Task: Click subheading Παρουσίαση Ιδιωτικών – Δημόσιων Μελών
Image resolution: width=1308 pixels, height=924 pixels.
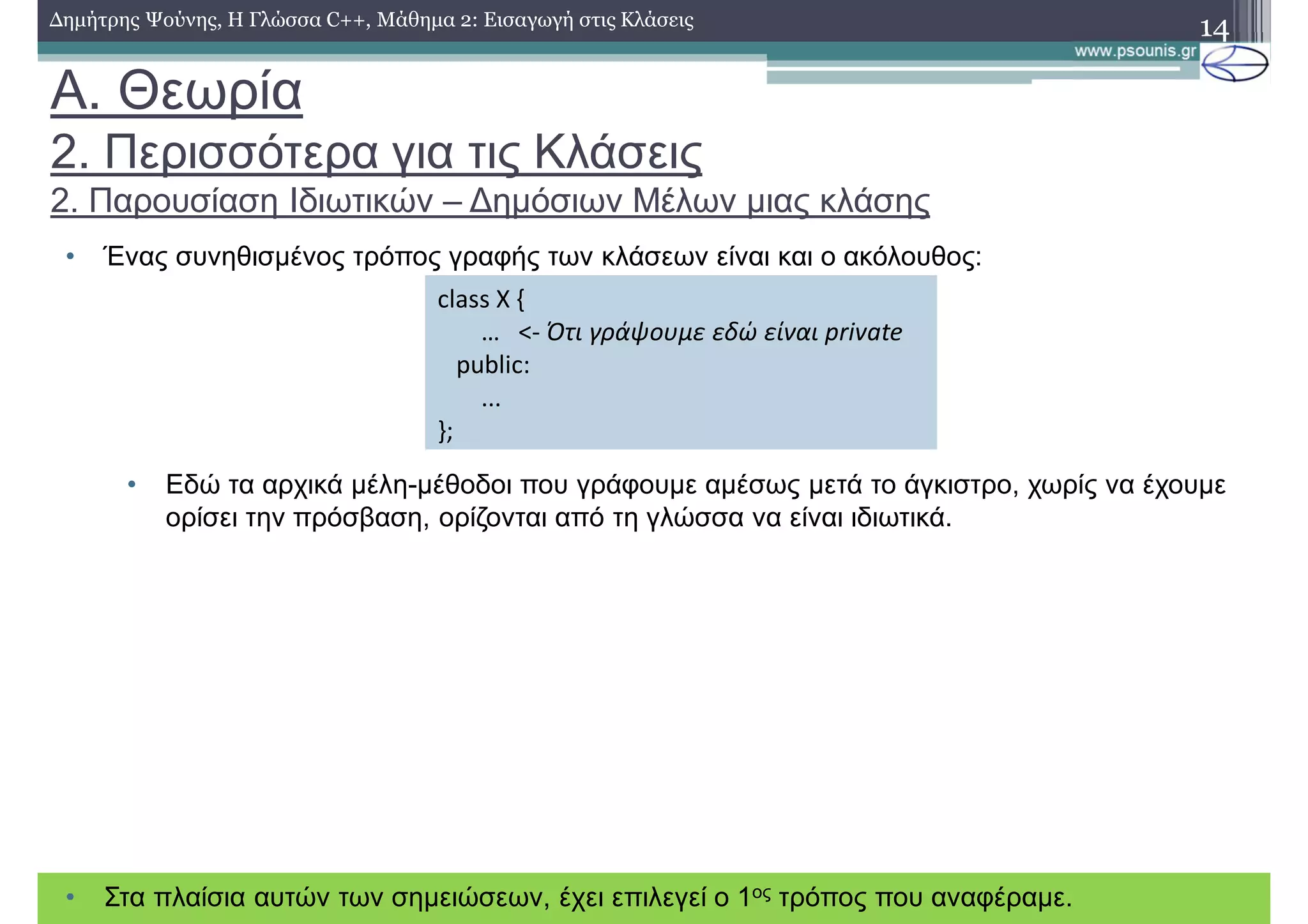Action: pos(490,201)
